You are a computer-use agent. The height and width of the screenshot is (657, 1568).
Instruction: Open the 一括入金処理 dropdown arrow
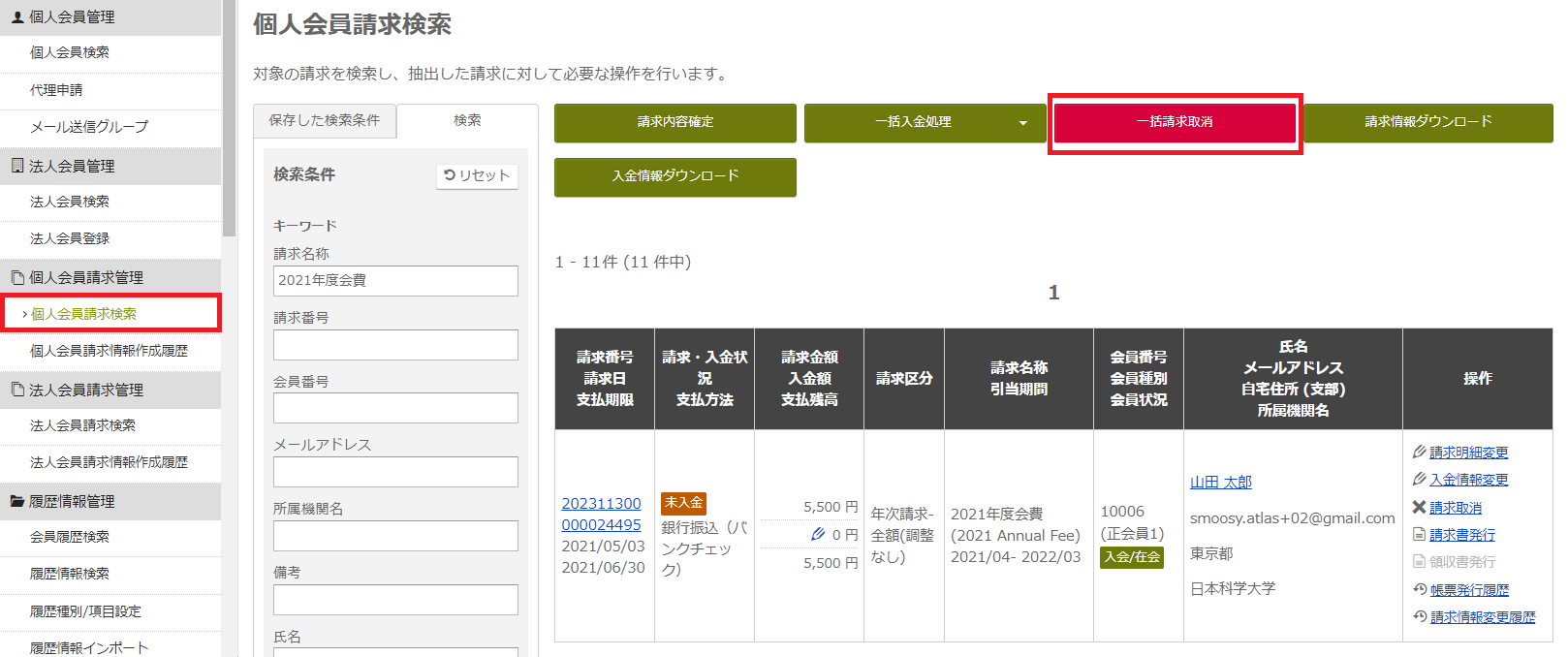coord(1023,123)
